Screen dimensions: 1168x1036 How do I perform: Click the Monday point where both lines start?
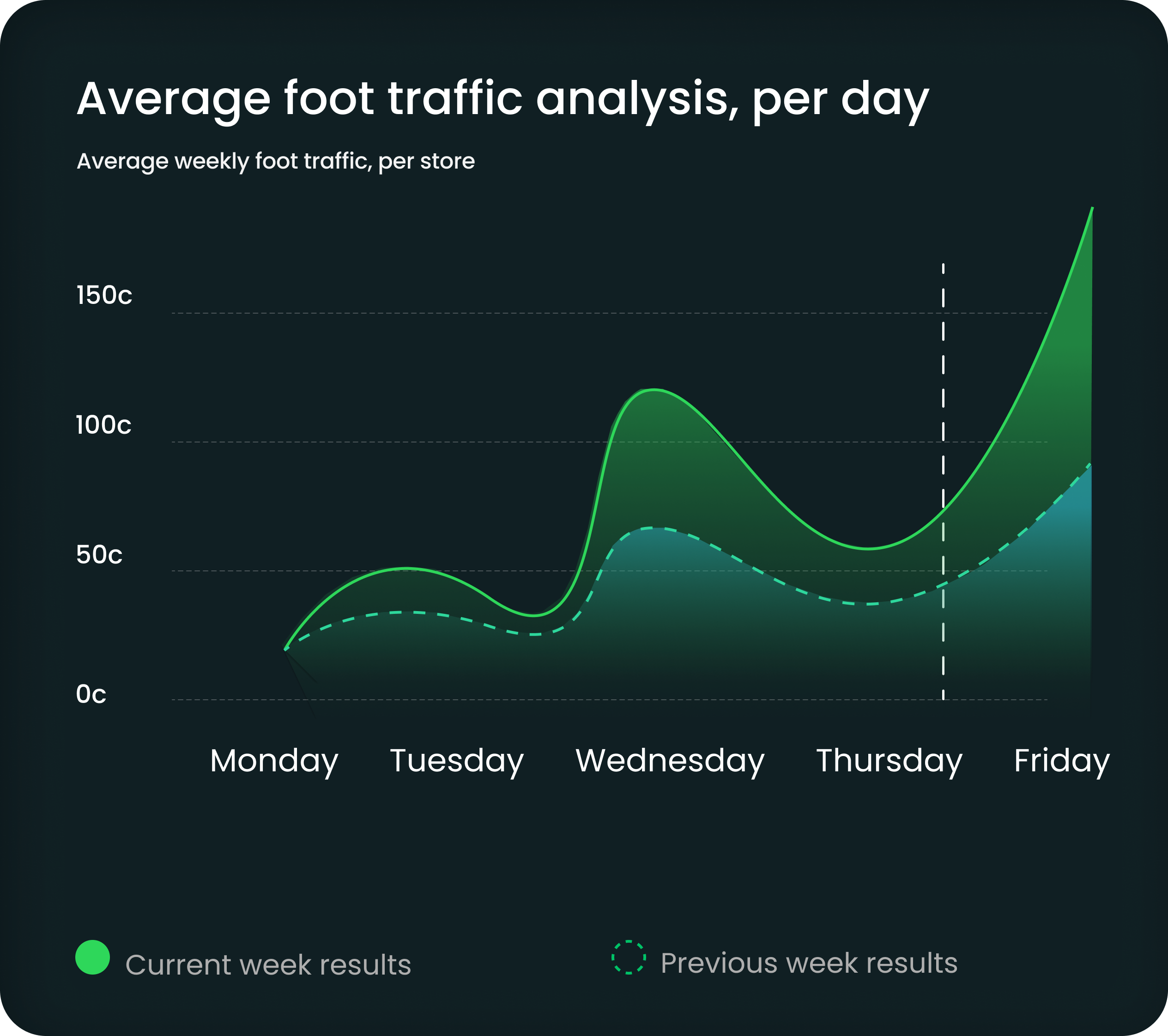(x=285, y=649)
